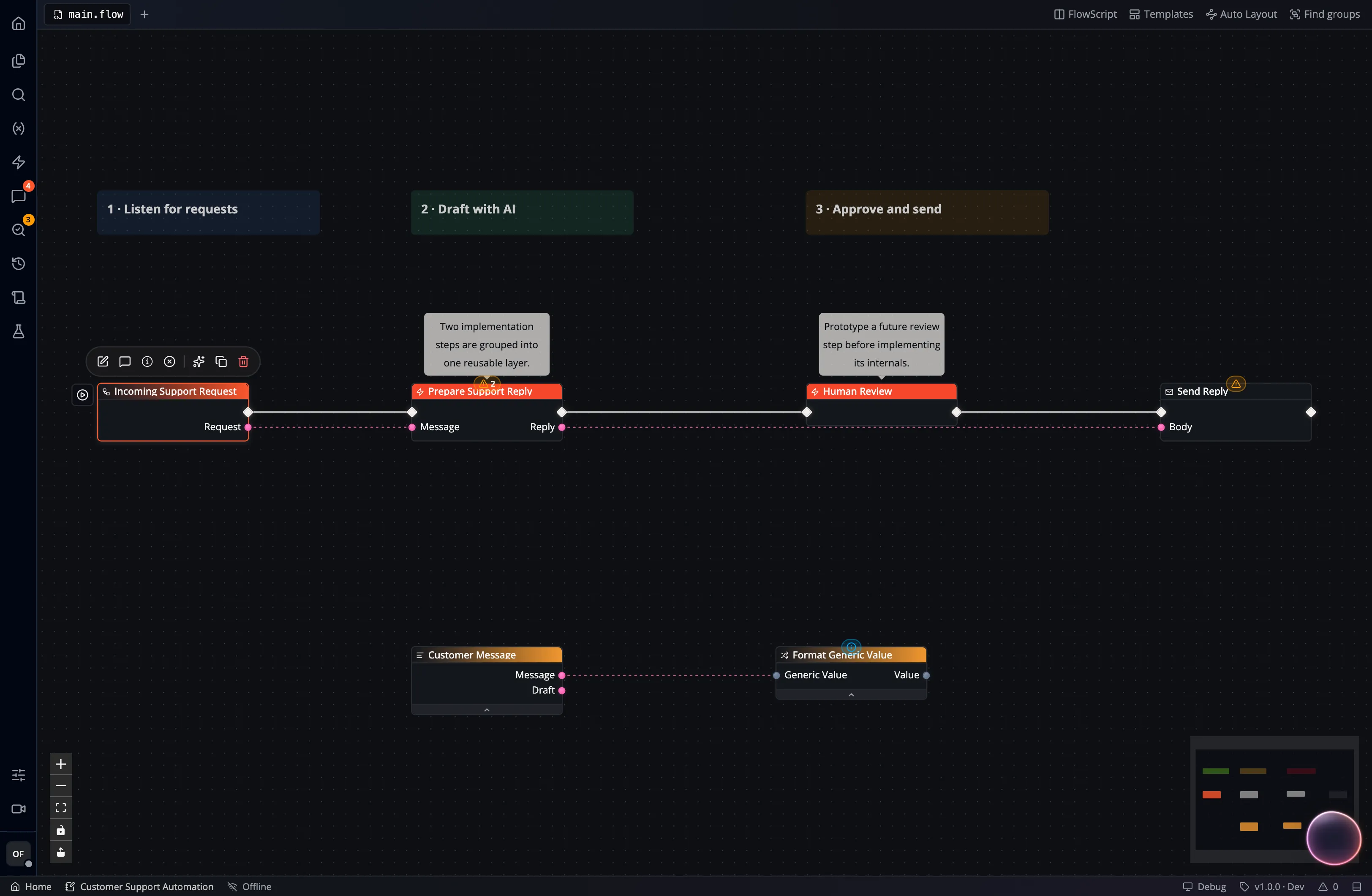Open comments icon with badge 4

19,196
